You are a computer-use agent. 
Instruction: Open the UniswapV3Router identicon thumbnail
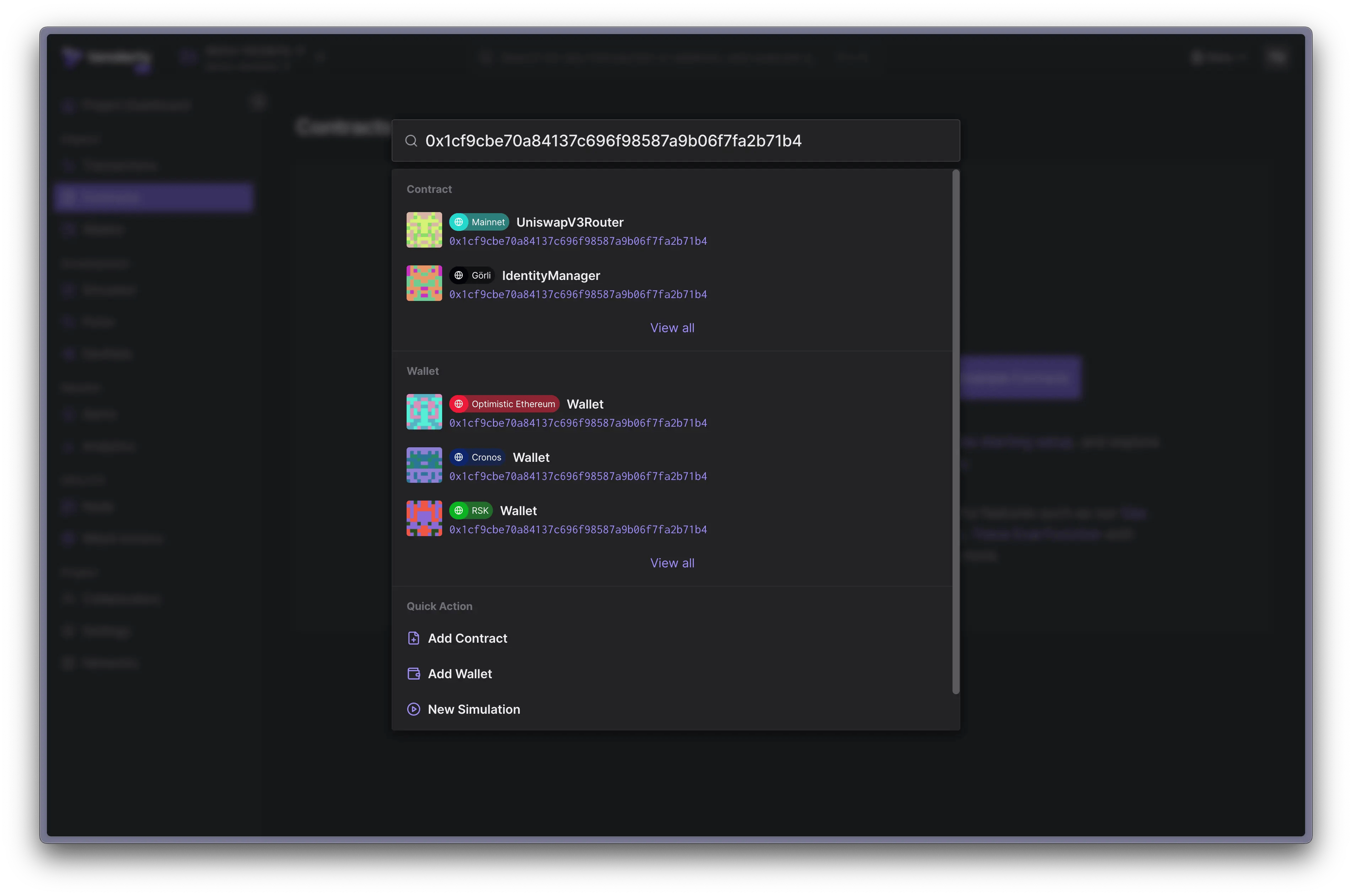pos(424,230)
